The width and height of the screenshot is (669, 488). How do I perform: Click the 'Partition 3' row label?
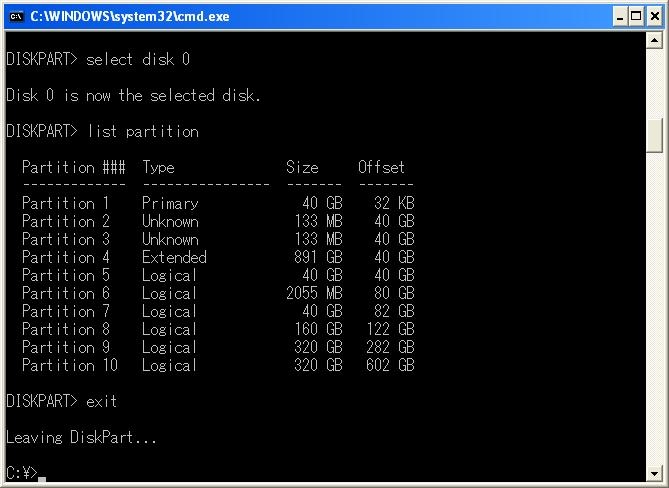[x=66, y=239]
